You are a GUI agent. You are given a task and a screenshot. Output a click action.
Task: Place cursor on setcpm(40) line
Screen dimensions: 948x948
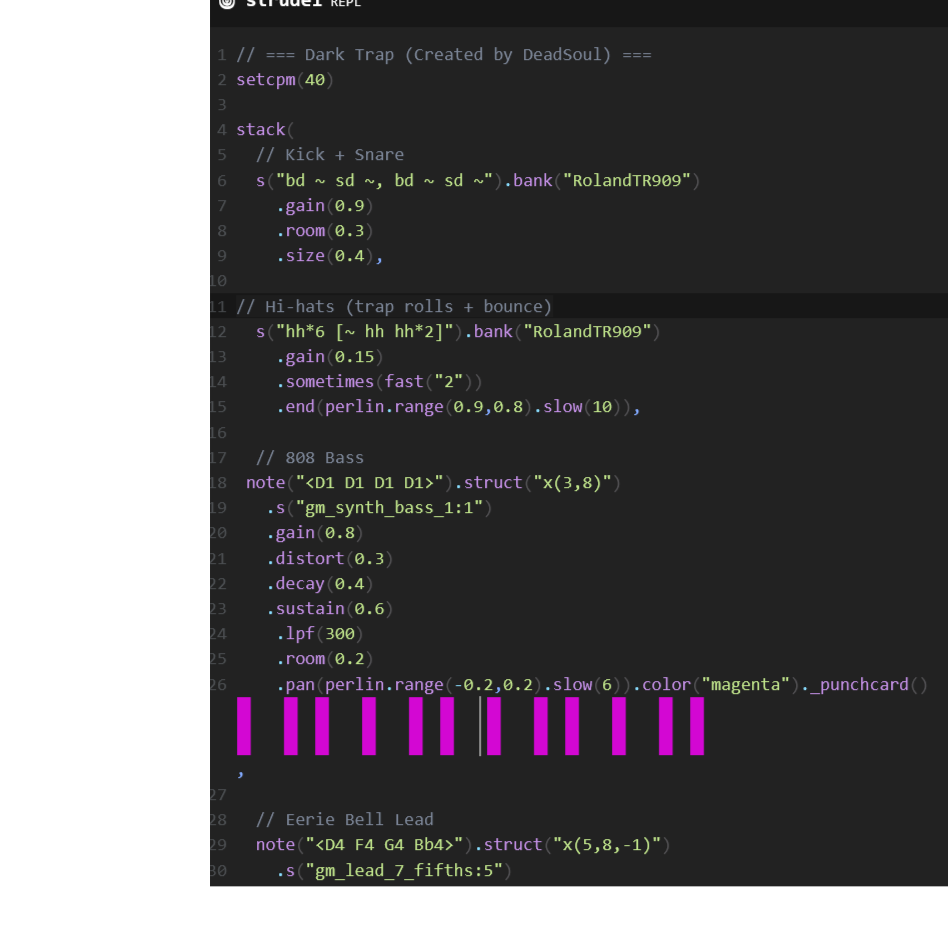[285, 79]
